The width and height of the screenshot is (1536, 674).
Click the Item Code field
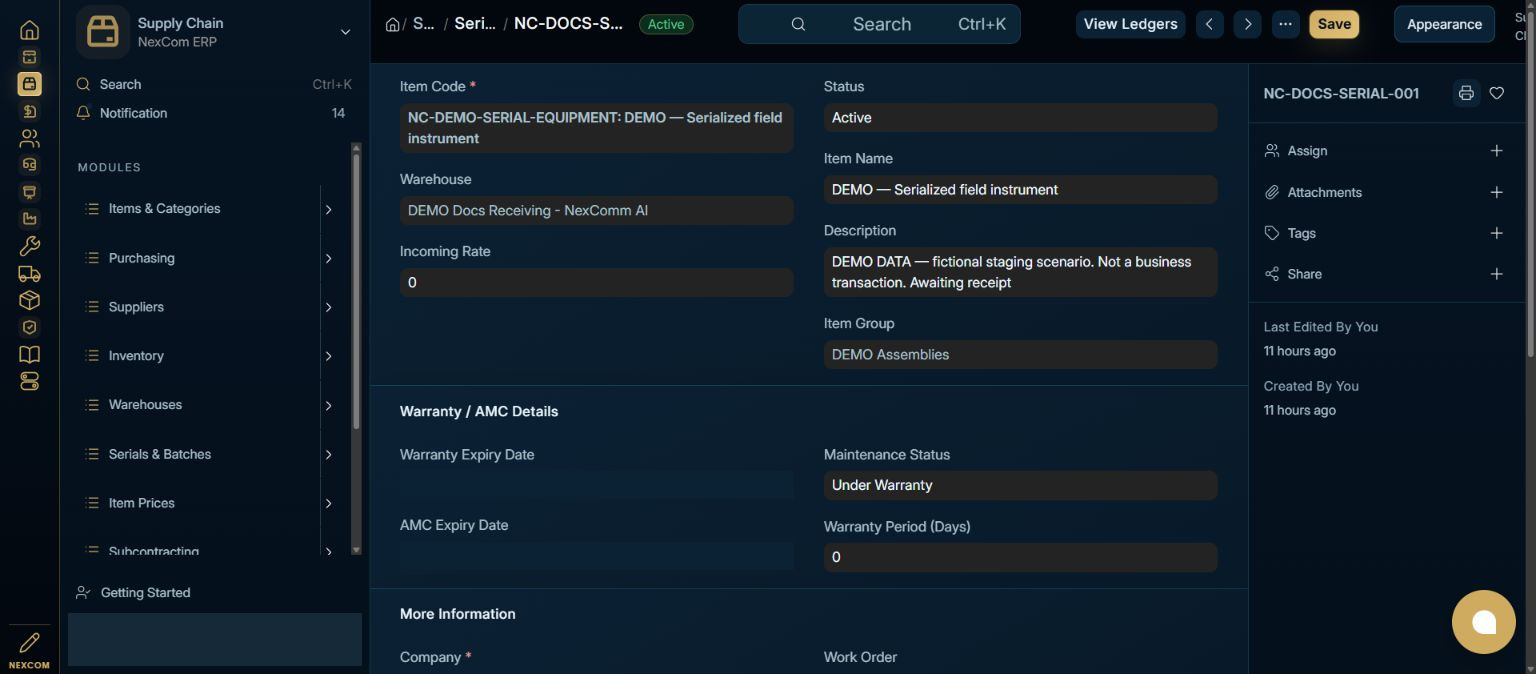(x=596, y=128)
